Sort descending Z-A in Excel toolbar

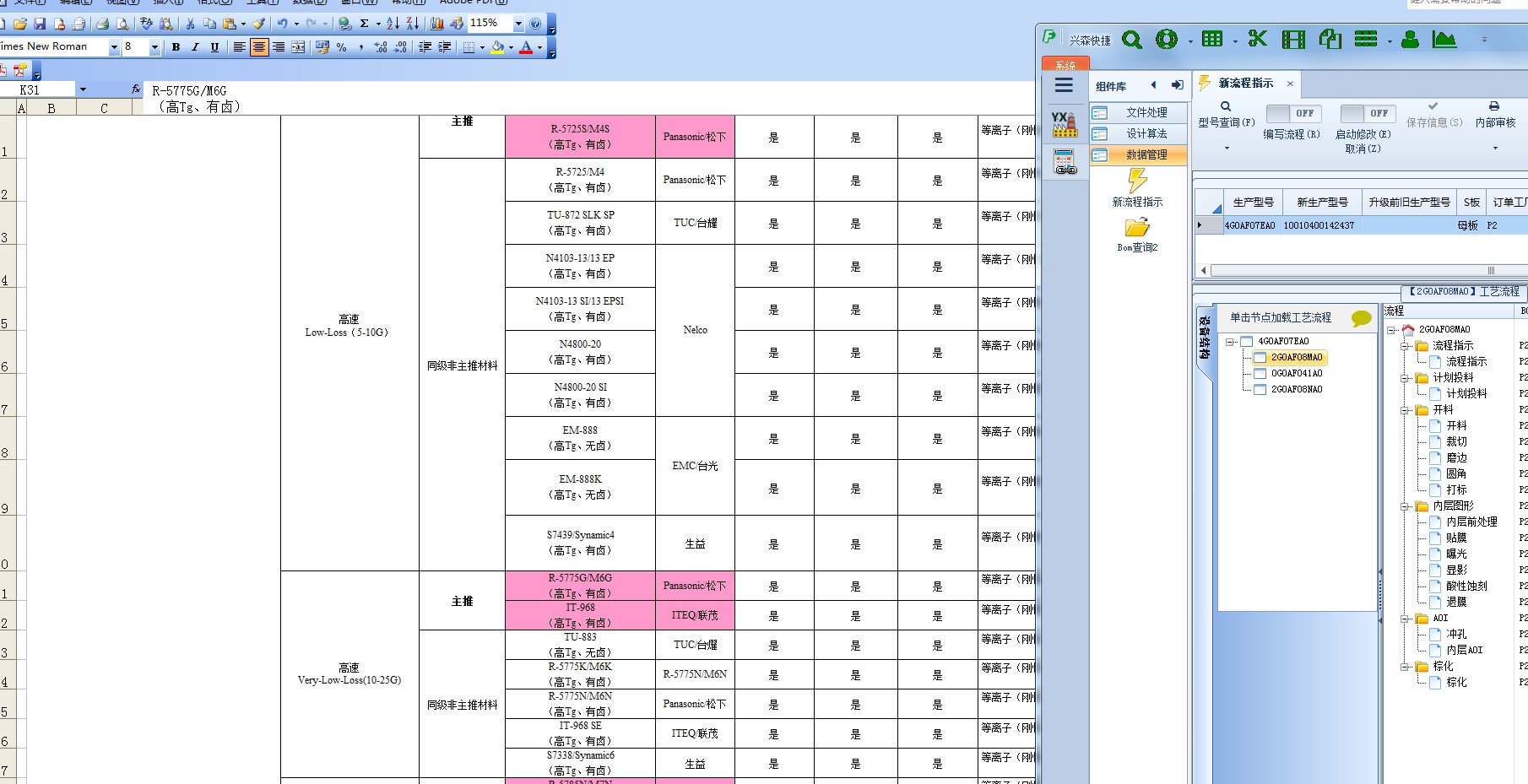[412, 24]
